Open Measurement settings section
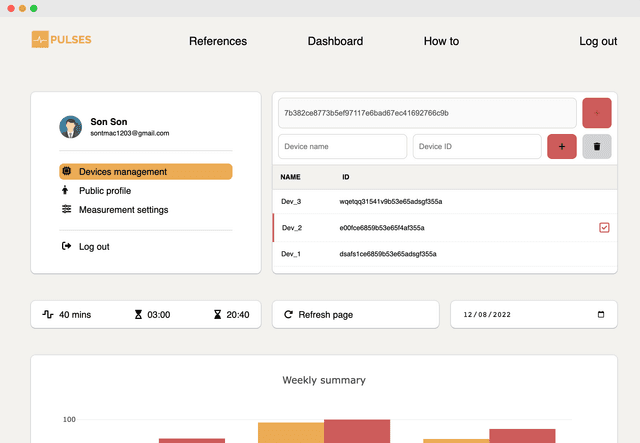Viewport: 640px width, 443px height. coord(123,210)
